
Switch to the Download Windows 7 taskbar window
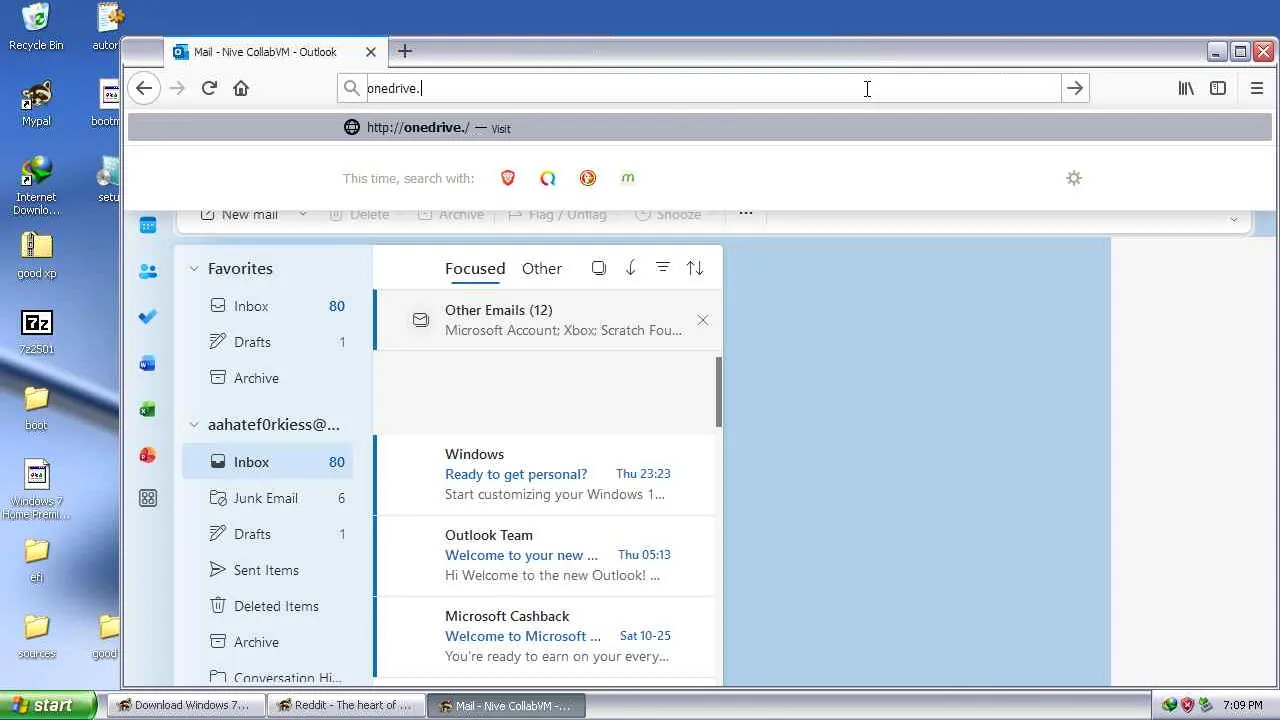click(186, 705)
